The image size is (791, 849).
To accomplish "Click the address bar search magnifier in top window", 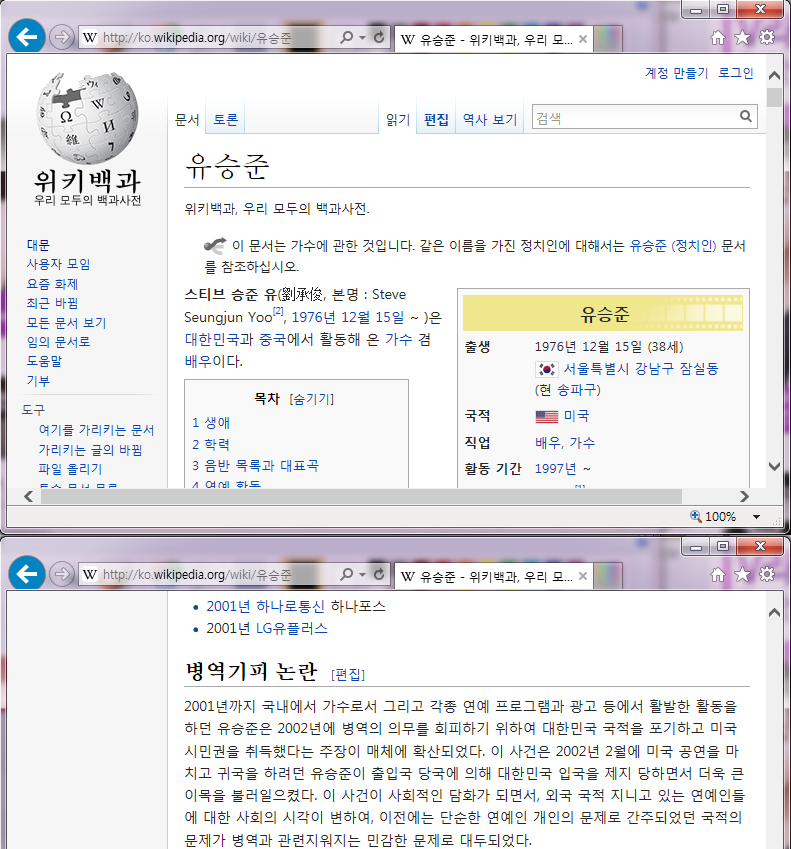I will pos(347,37).
